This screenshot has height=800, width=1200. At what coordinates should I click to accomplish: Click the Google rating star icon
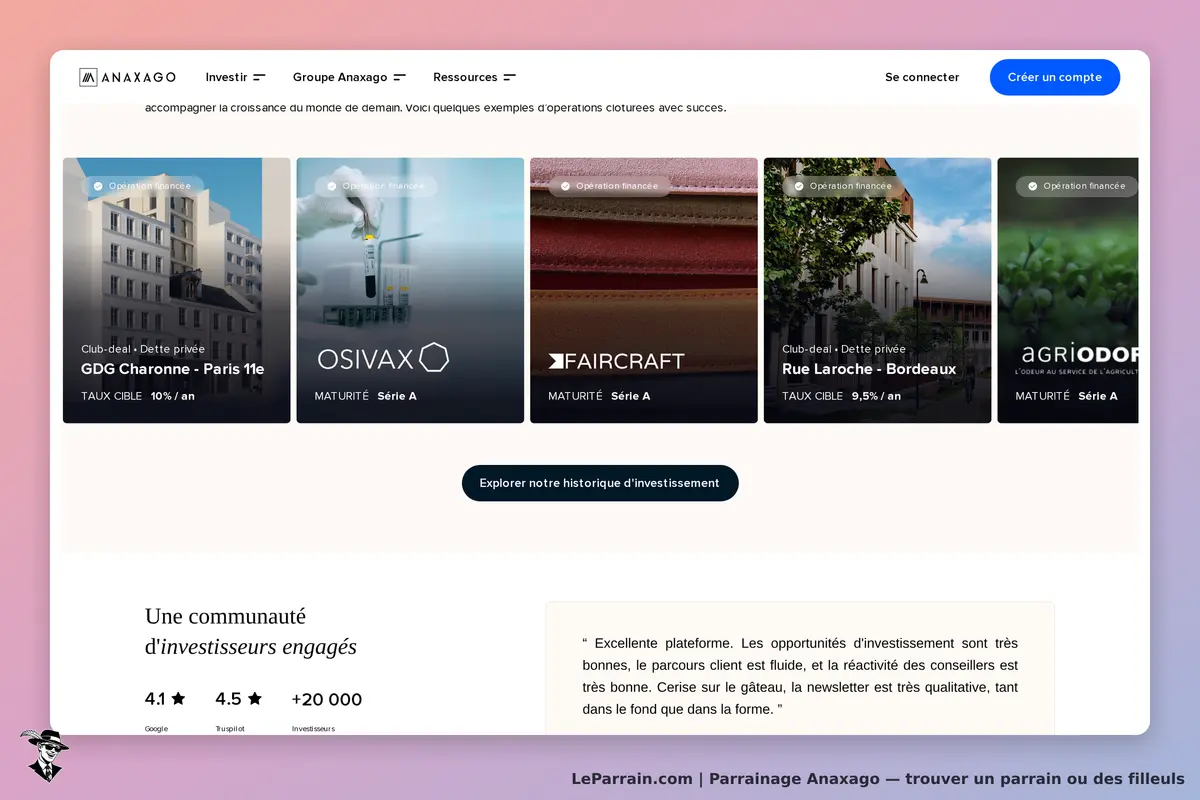[178, 699]
